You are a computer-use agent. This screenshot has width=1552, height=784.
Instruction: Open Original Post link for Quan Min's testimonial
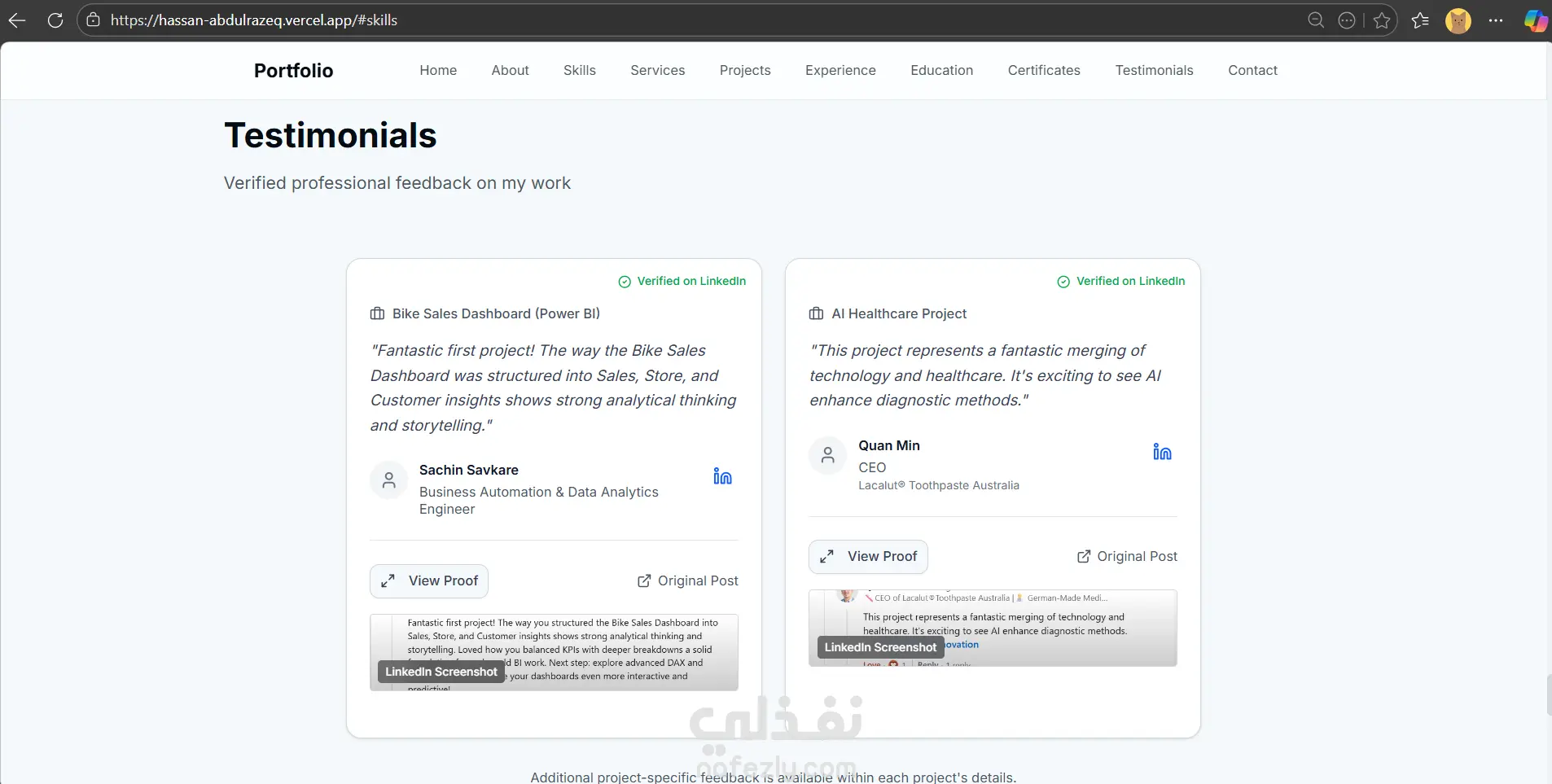click(x=1127, y=557)
